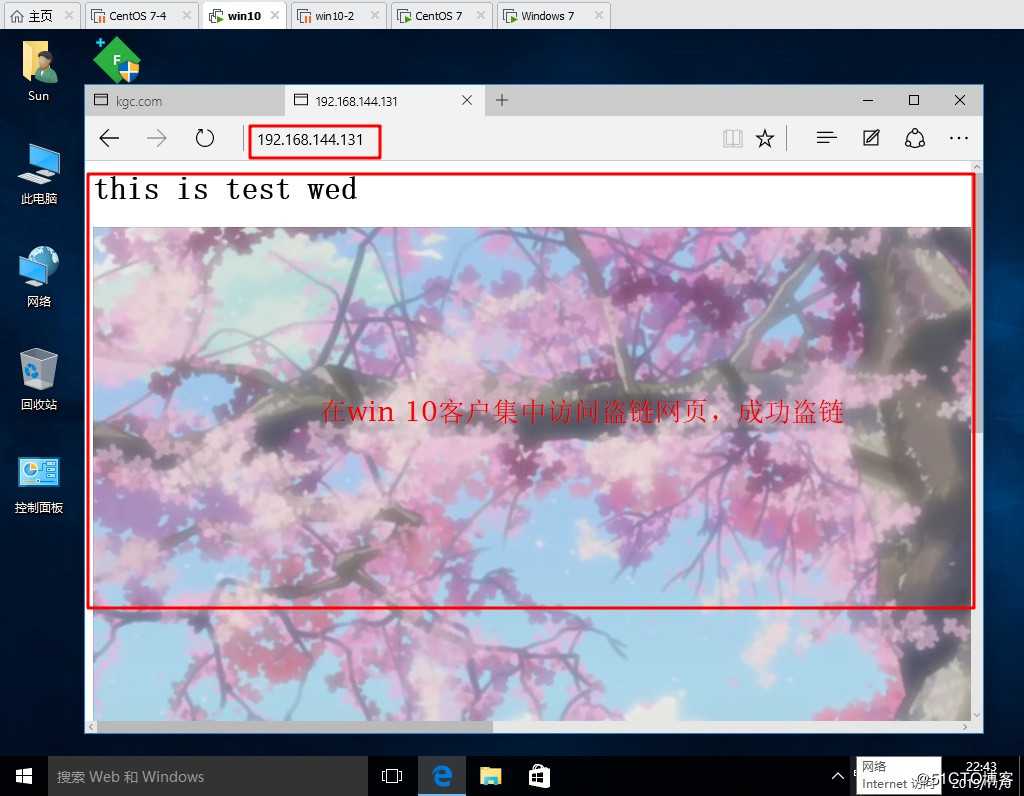Go back in the Edge browser
The image size is (1024, 796).
pyautogui.click(x=109, y=138)
